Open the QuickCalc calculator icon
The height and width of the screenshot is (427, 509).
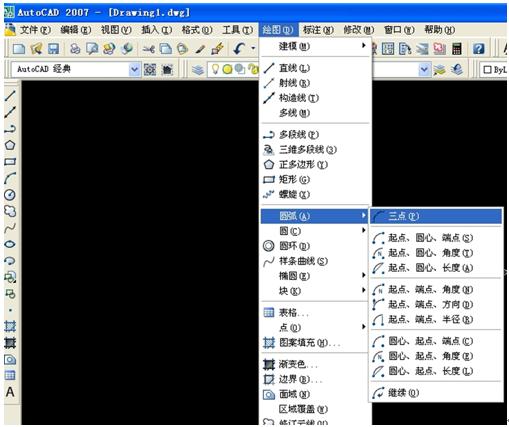tap(457, 49)
